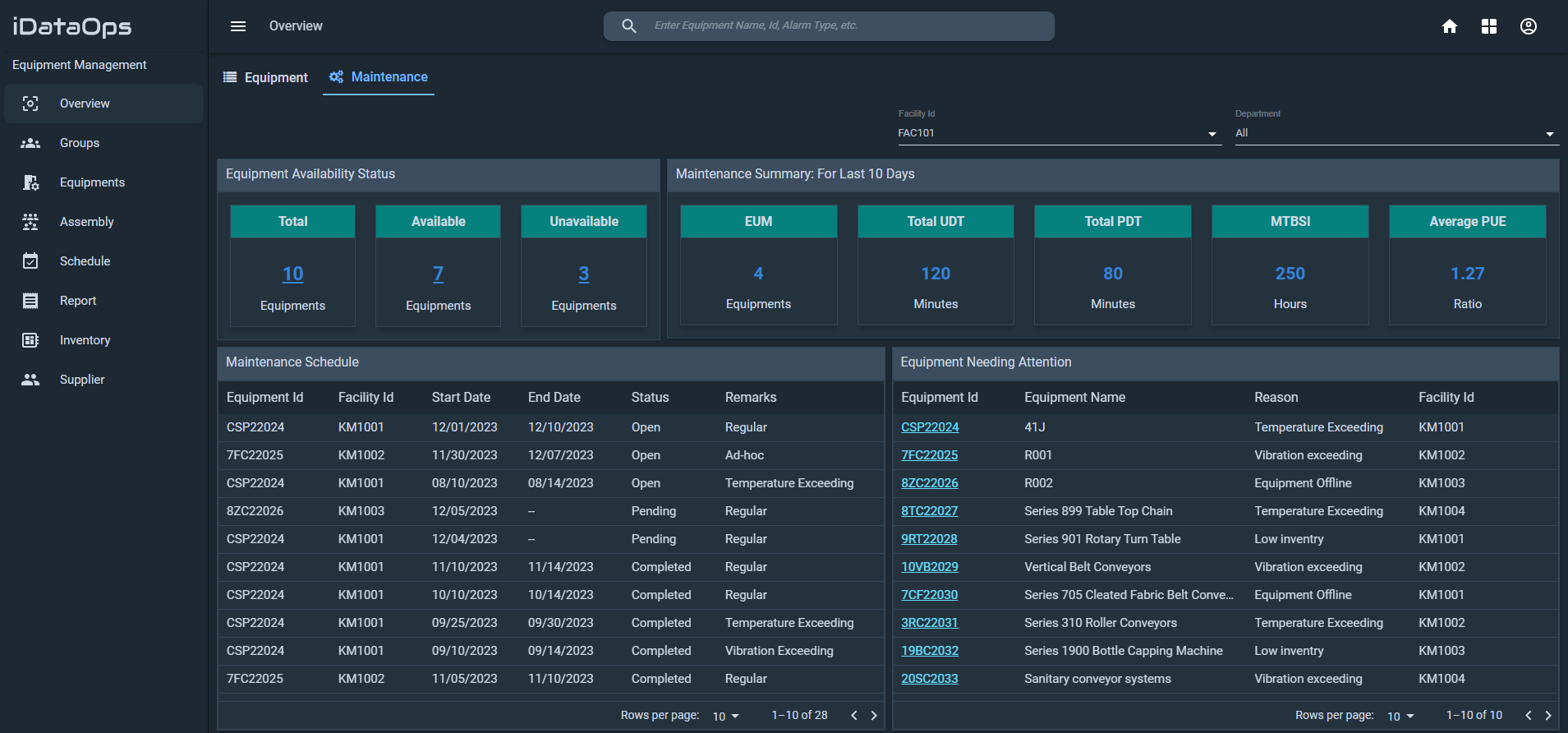Open Groups from the sidebar
Screen dimensions: 1568x733
[80, 143]
